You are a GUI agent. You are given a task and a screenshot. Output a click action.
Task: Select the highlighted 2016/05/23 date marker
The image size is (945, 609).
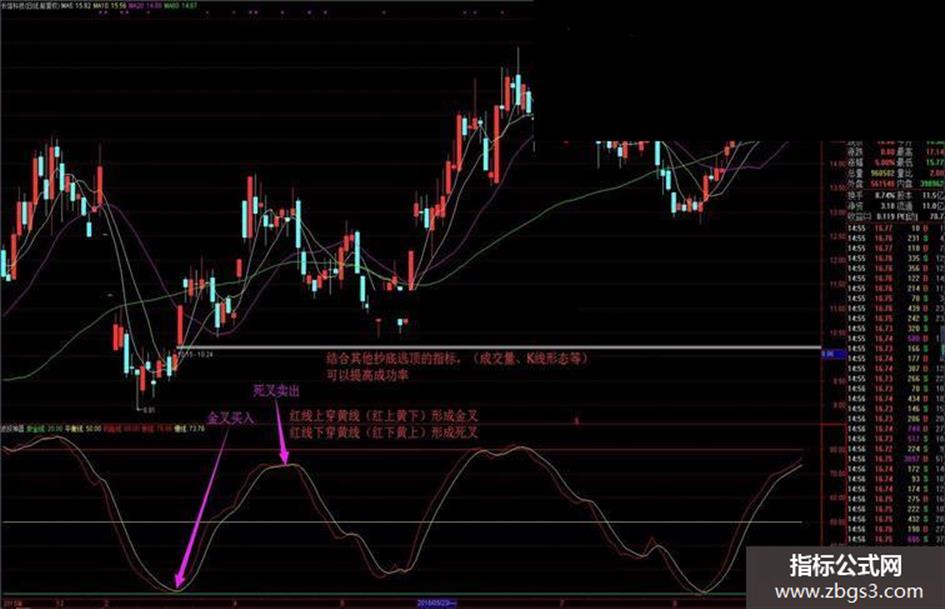click(x=437, y=603)
